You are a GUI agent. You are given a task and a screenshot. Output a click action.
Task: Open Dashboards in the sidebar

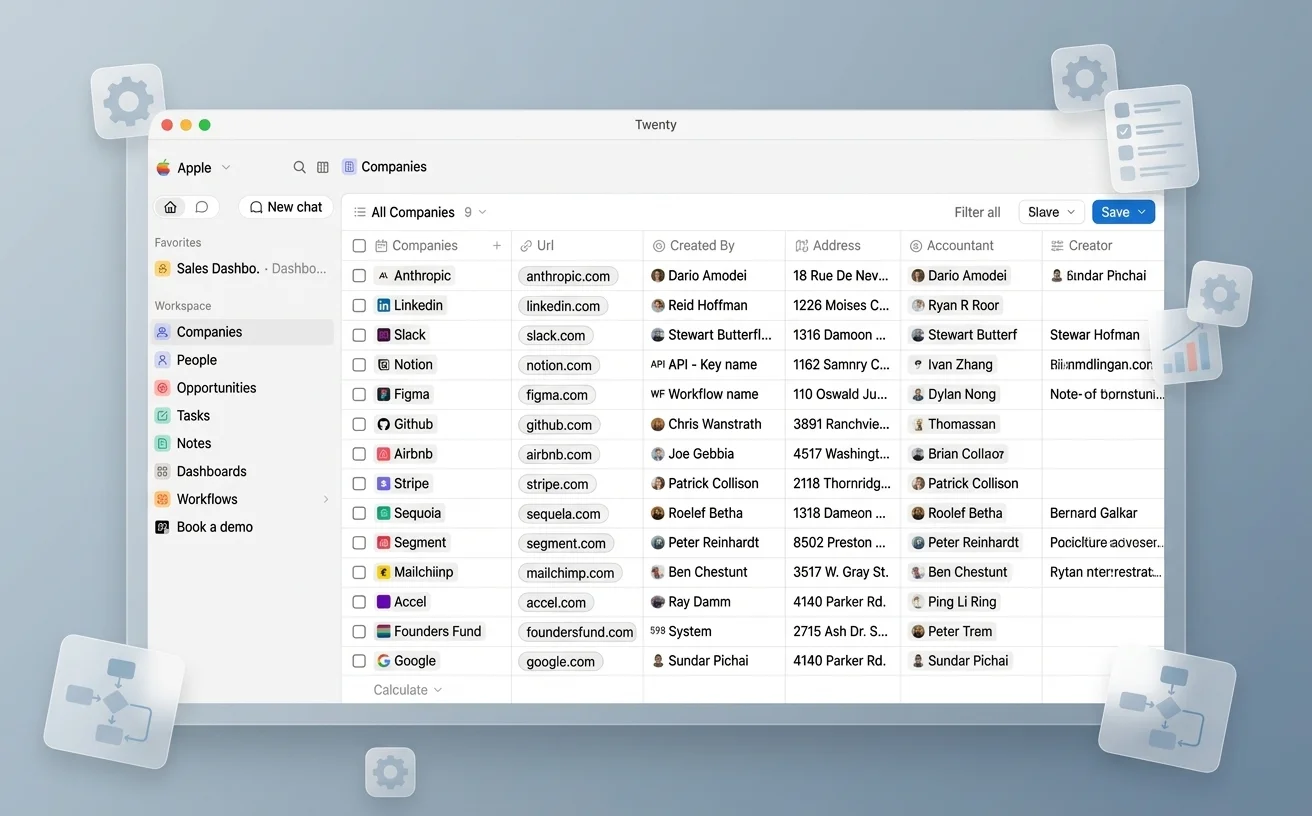[242, 471]
